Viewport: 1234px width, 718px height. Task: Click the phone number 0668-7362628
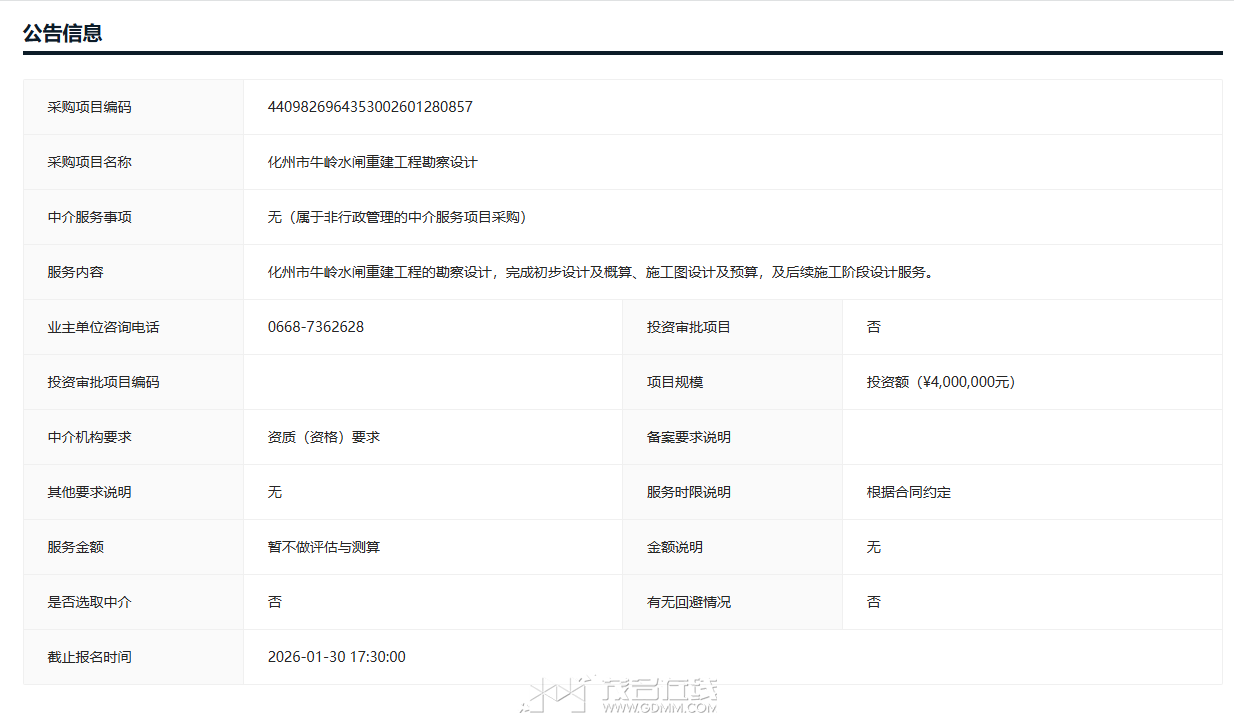point(315,327)
